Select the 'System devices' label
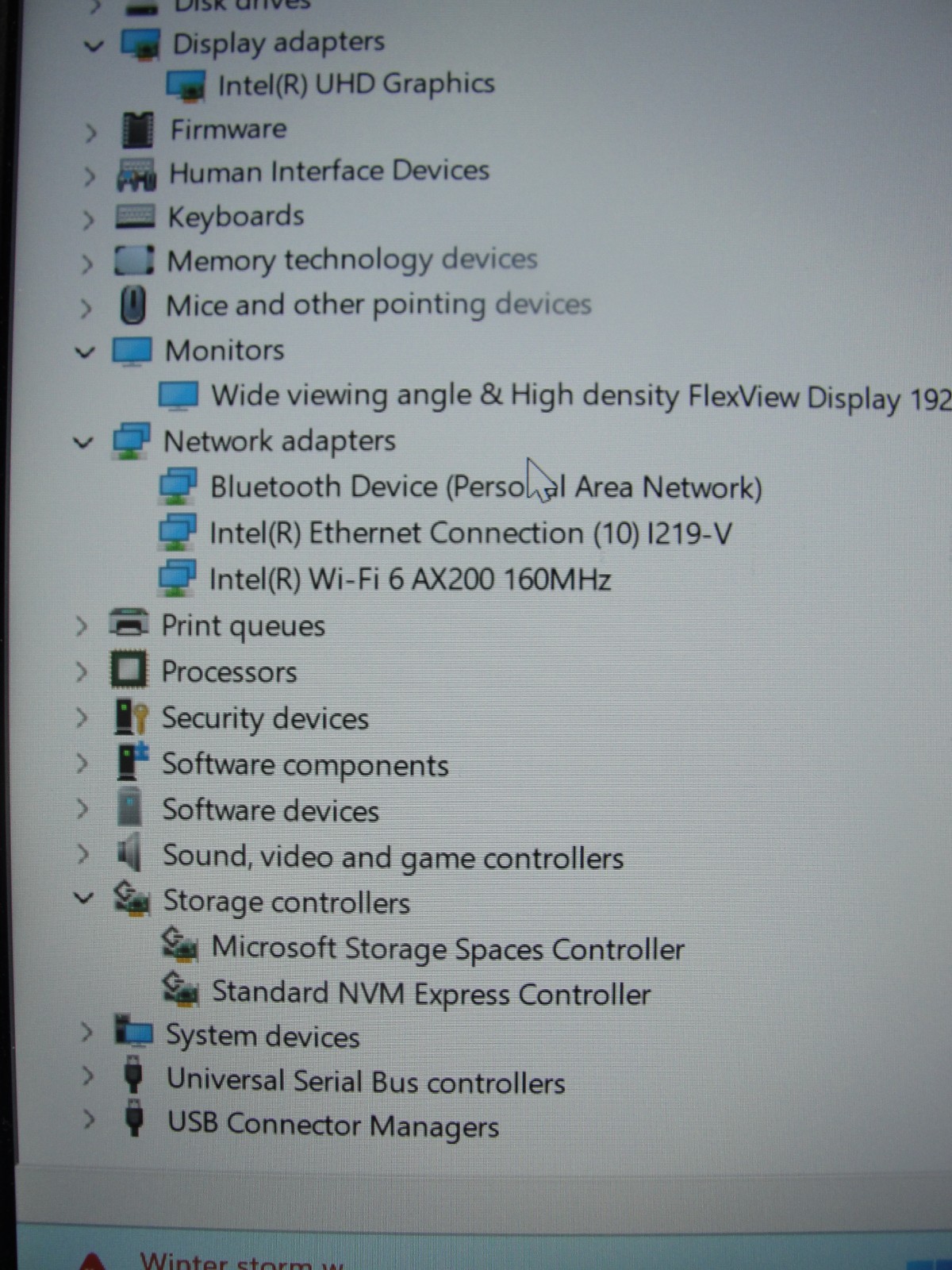 [x=263, y=1036]
